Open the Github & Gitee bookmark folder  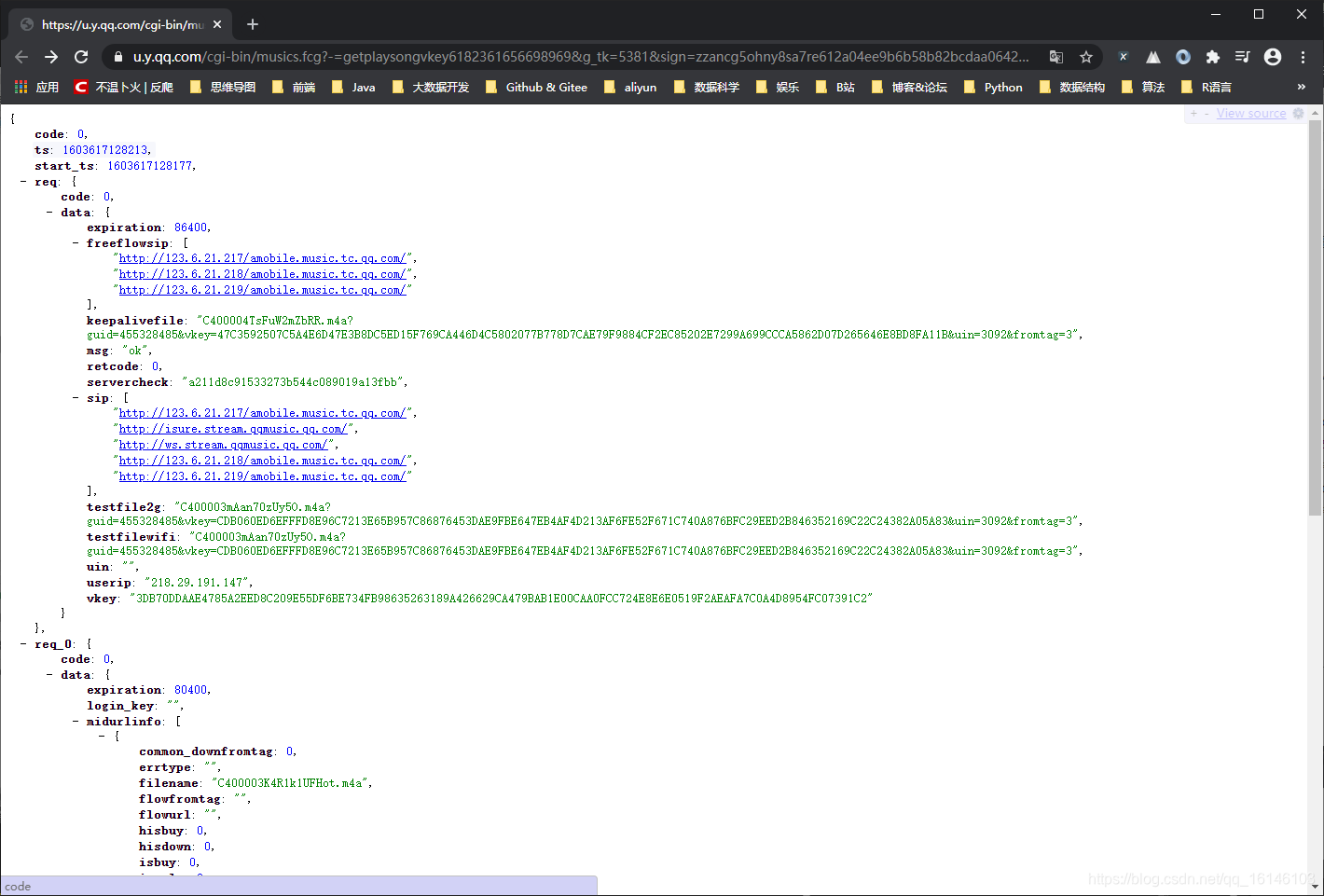point(536,87)
